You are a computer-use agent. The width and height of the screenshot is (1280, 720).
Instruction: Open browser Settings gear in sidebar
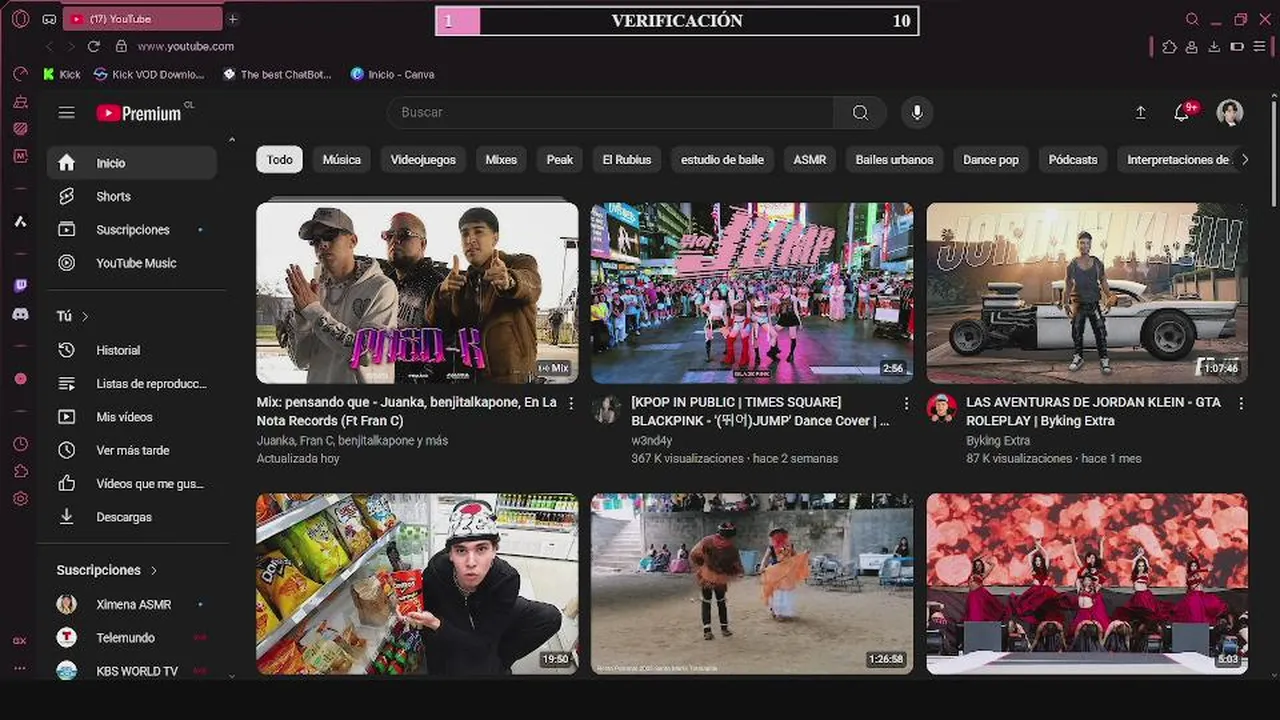(20, 498)
